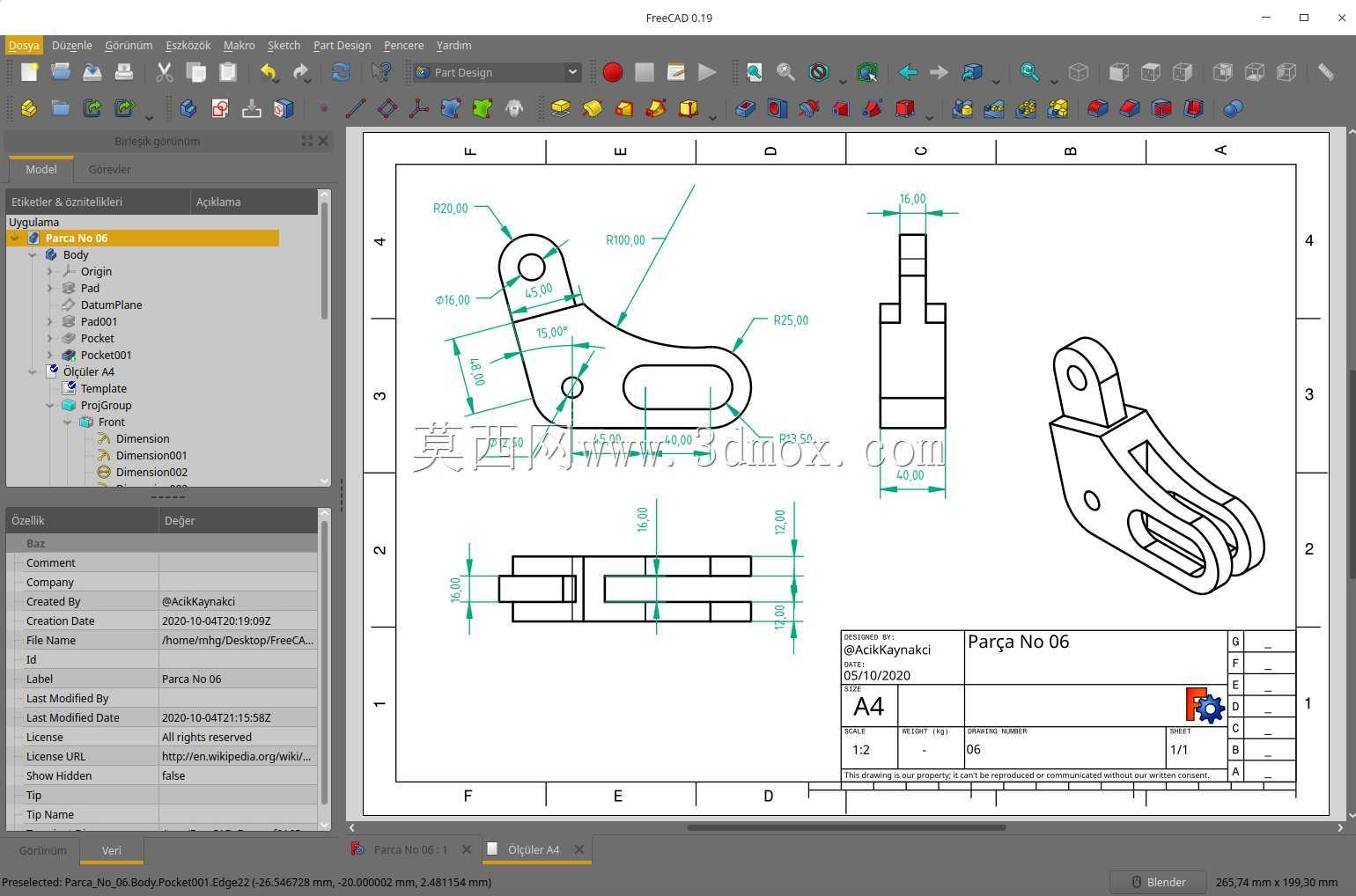
Task: Select the Revolution tool icon
Action: (593, 108)
